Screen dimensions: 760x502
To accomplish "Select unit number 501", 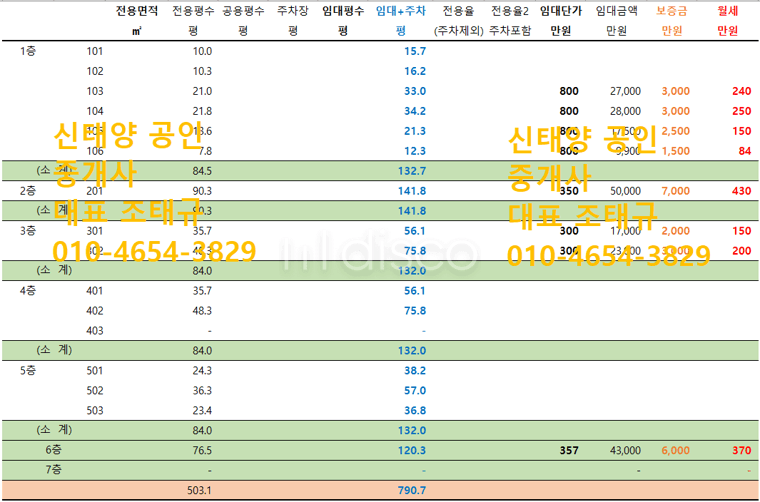I will pos(95,371).
